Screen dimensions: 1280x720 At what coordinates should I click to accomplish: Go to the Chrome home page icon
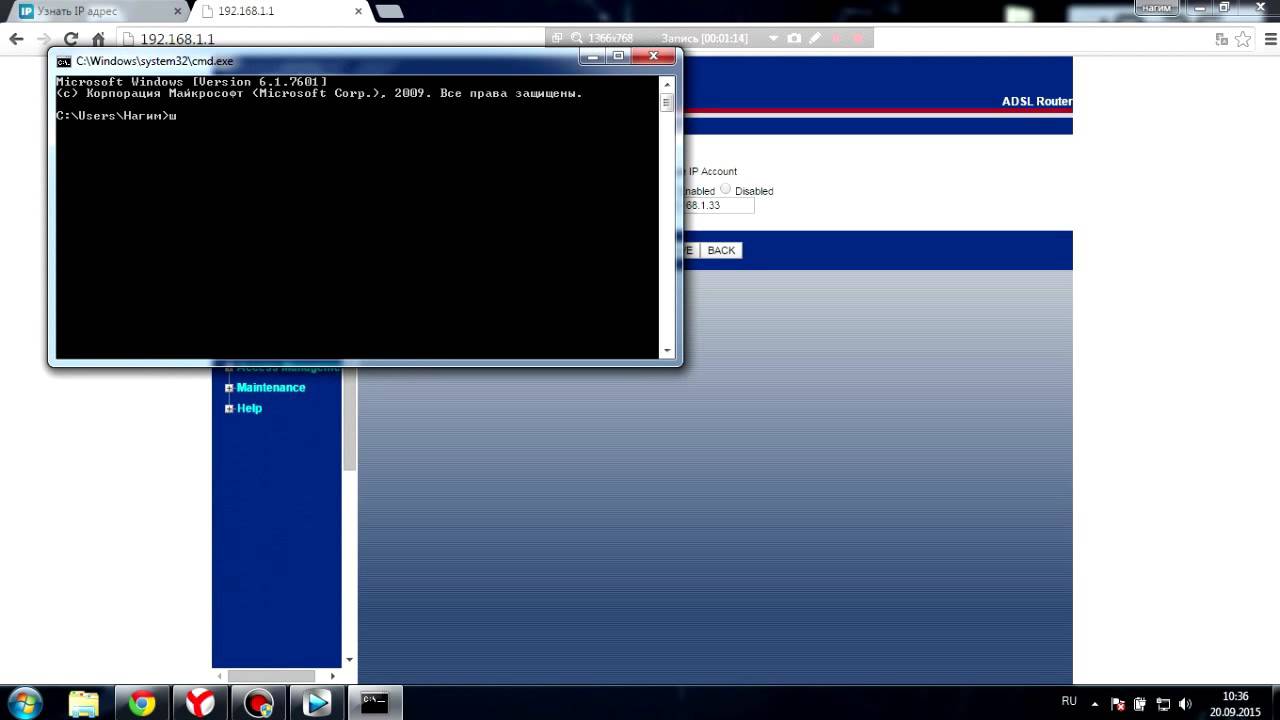(98, 39)
